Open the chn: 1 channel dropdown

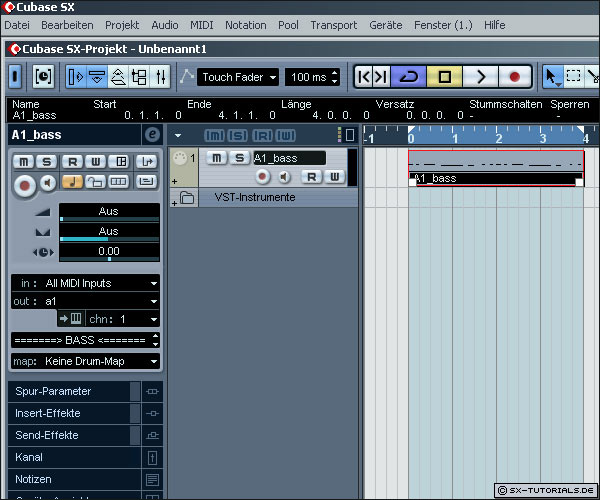pos(122,319)
